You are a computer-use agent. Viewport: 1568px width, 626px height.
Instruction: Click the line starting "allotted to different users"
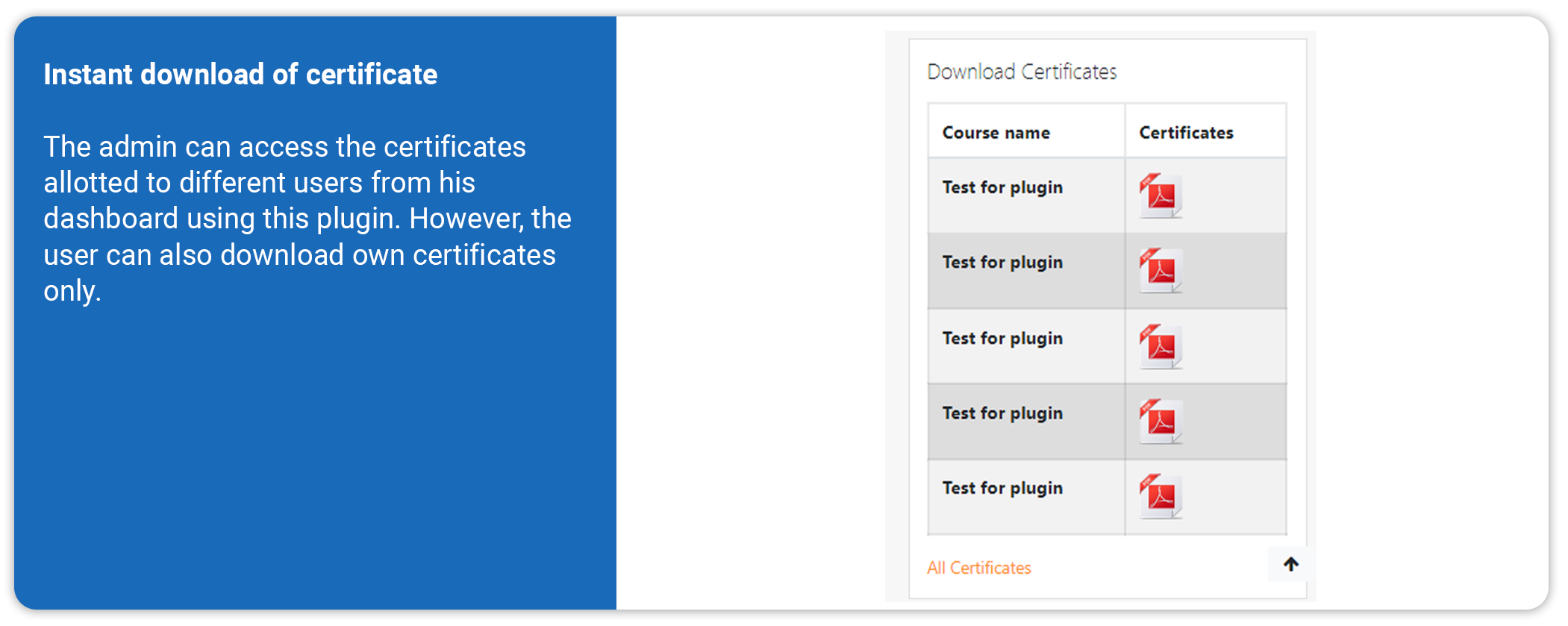point(259,183)
